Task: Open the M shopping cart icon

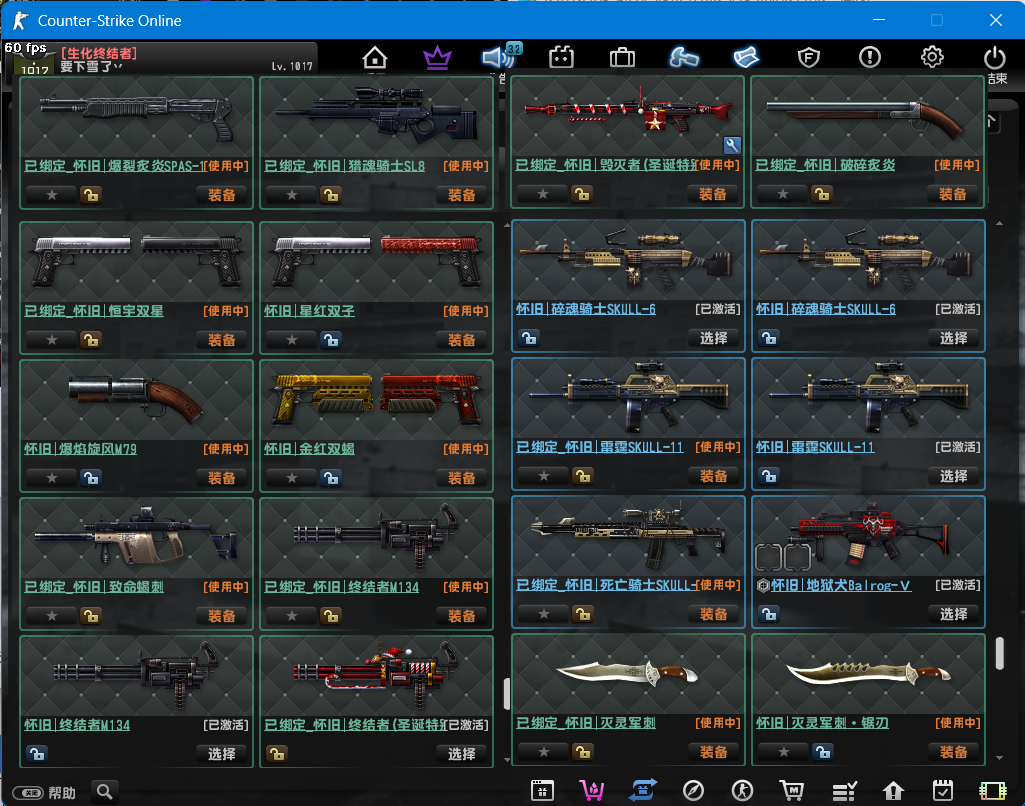Action: point(792,791)
